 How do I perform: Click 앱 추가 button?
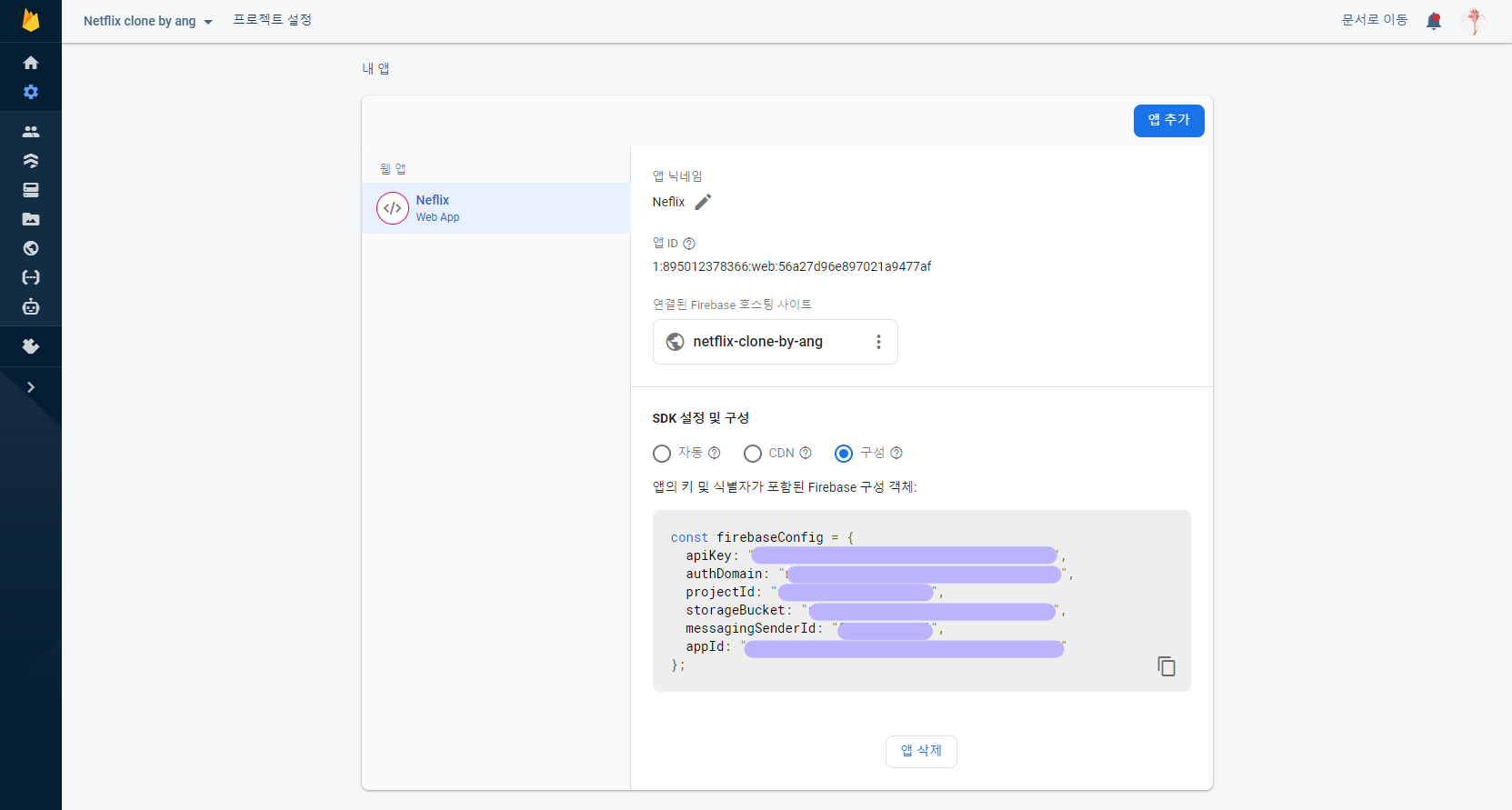coord(1168,121)
